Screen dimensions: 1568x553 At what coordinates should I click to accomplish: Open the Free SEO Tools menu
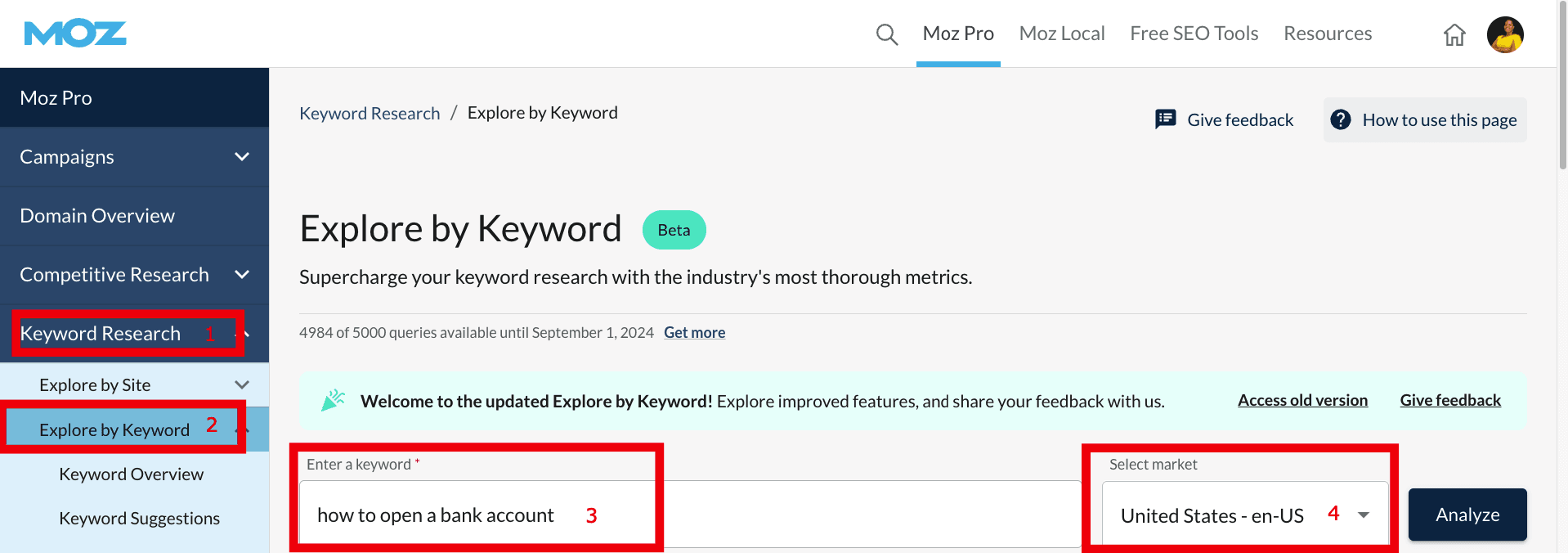pos(1194,34)
